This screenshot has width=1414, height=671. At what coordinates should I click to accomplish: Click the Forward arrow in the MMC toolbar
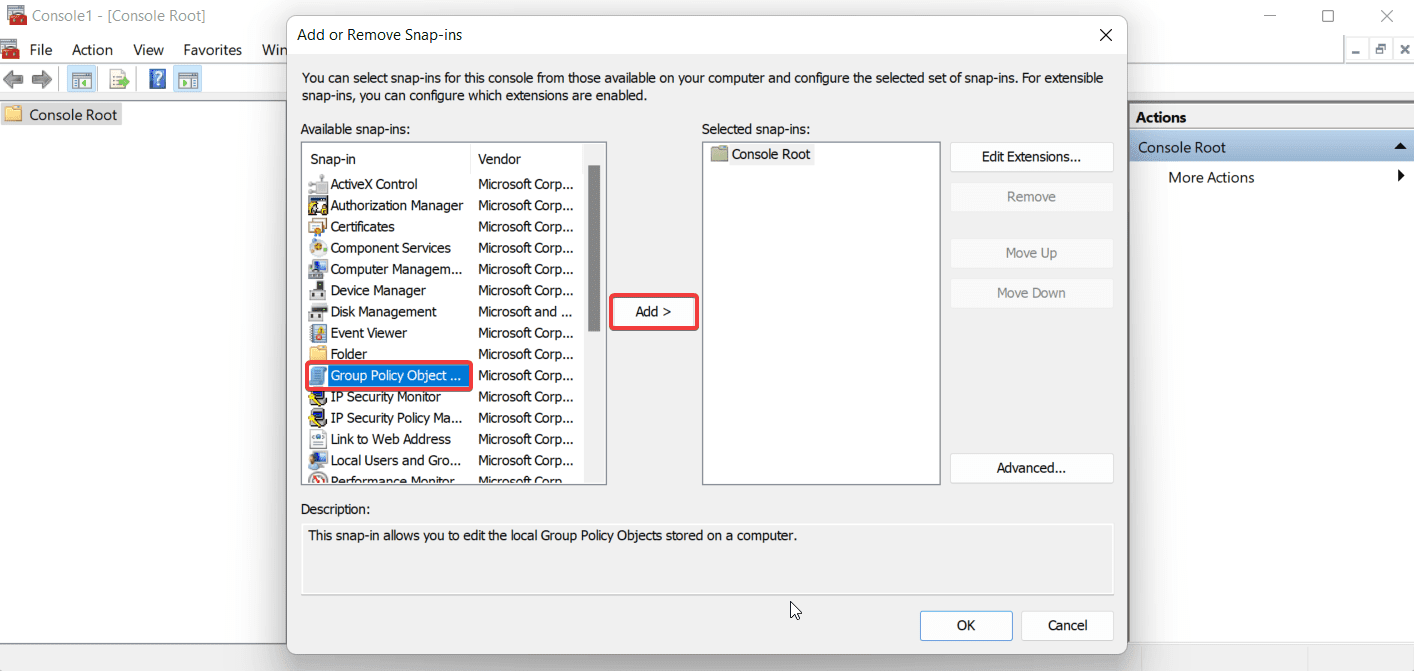click(41, 79)
